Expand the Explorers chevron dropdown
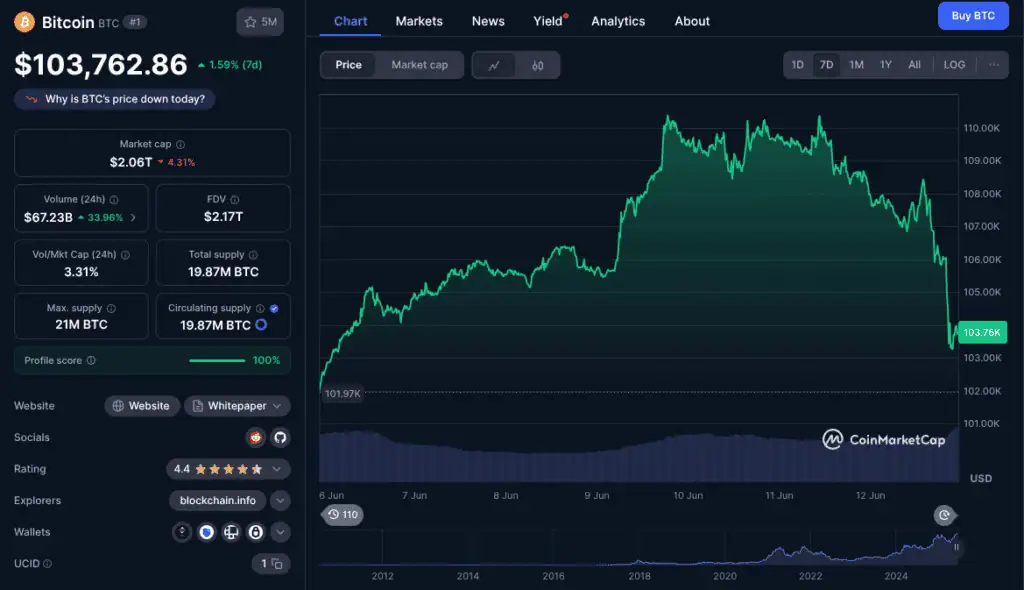Viewport: 1024px width, 590px height. coord(280,501)
